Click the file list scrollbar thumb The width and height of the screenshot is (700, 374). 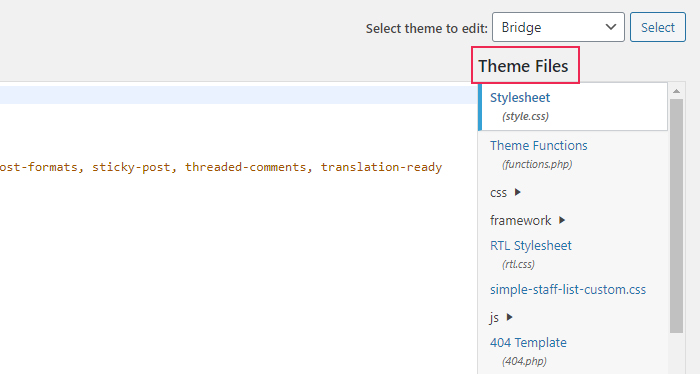[x=676, y=216]
